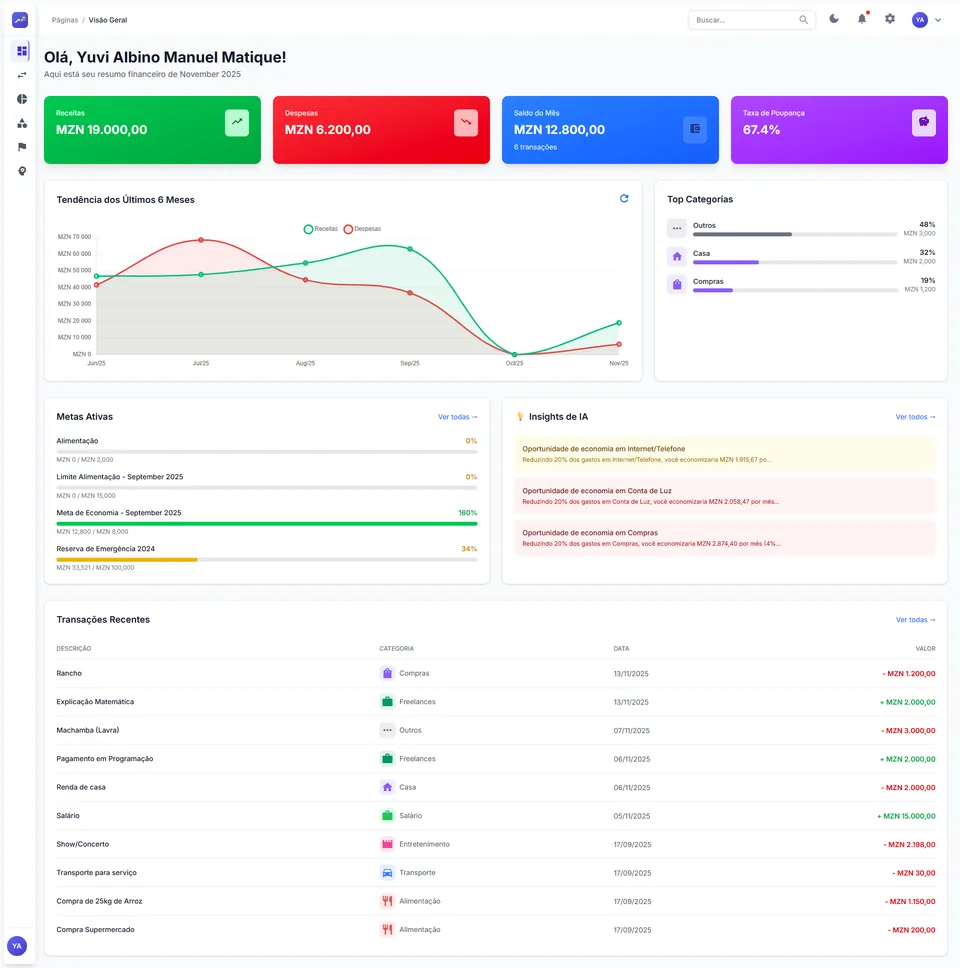960x968 pixels.
Task: Click the Taxa de Poupança piggy icon
Action: tap(924, 122)
